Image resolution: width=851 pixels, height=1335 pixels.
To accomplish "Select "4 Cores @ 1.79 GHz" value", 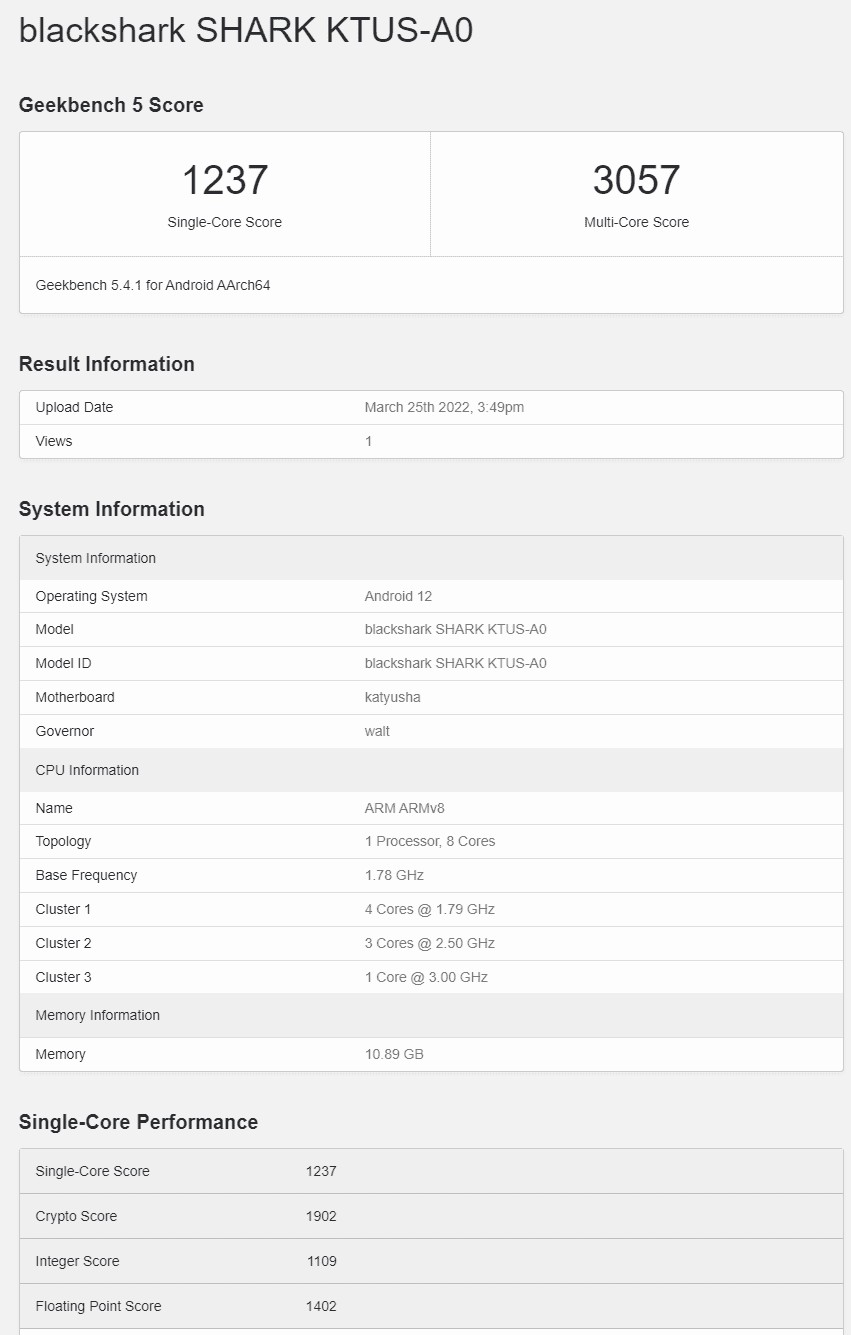I will tap(430, 909).
